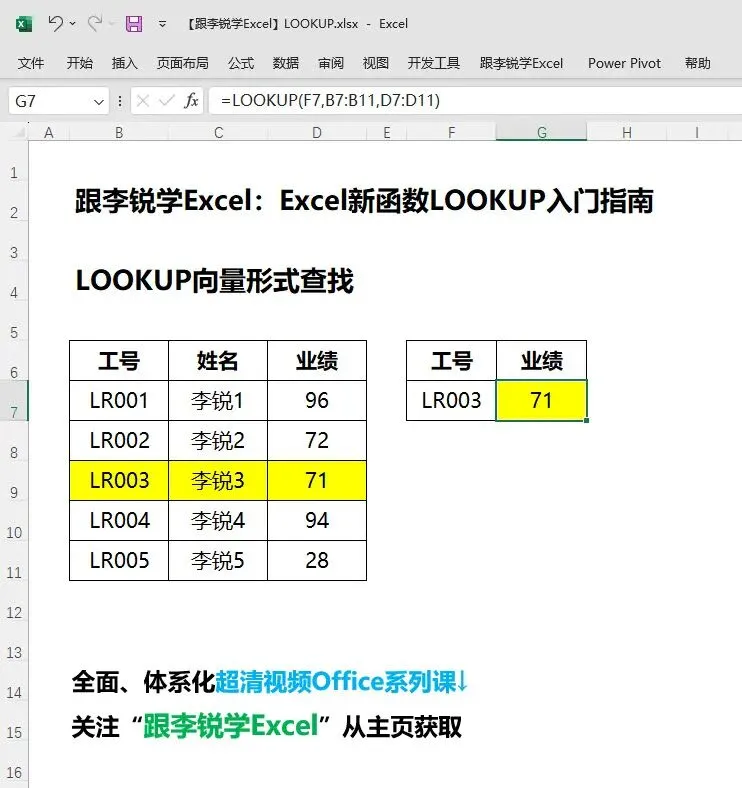Viewport: 742px width, 788px height.
Task: Switch to the 审阅 tab
Action: coord(331,63)
